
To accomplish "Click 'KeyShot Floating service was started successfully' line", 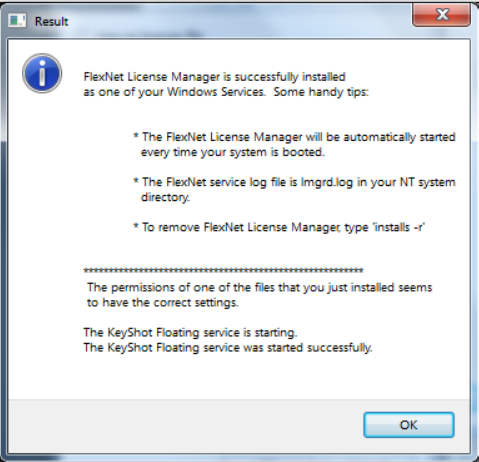I will pyautogui.click(x=228, y=348).
